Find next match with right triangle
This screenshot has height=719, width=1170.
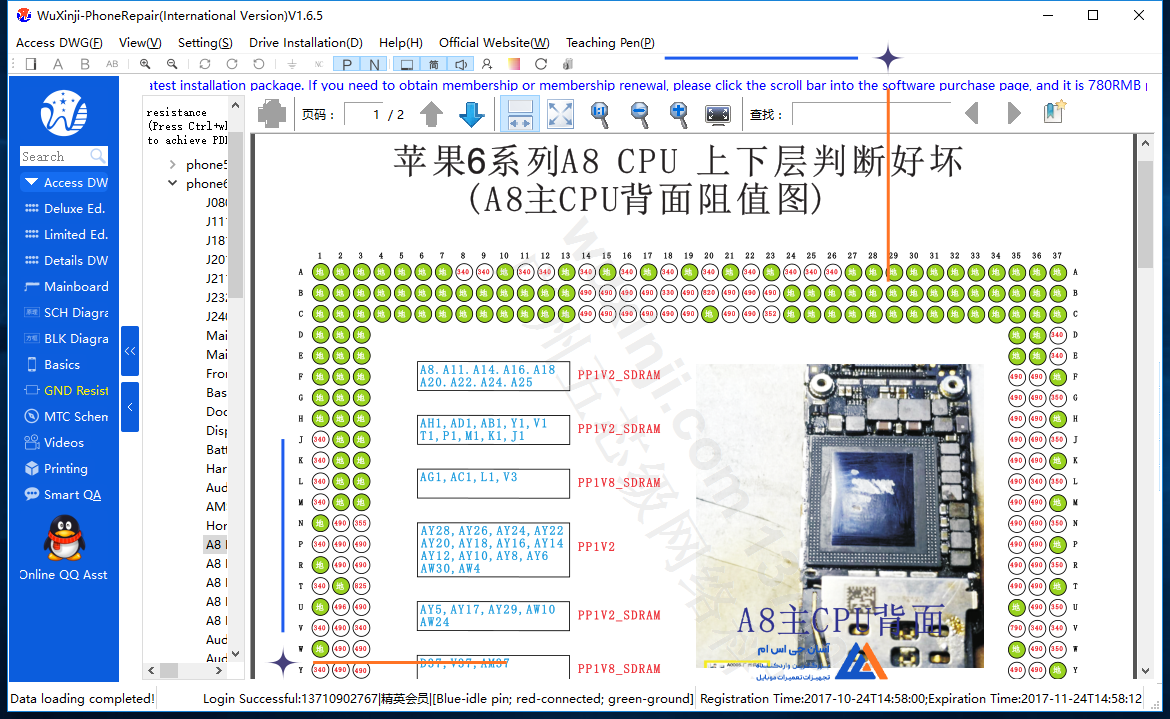tap(1014, 113)
